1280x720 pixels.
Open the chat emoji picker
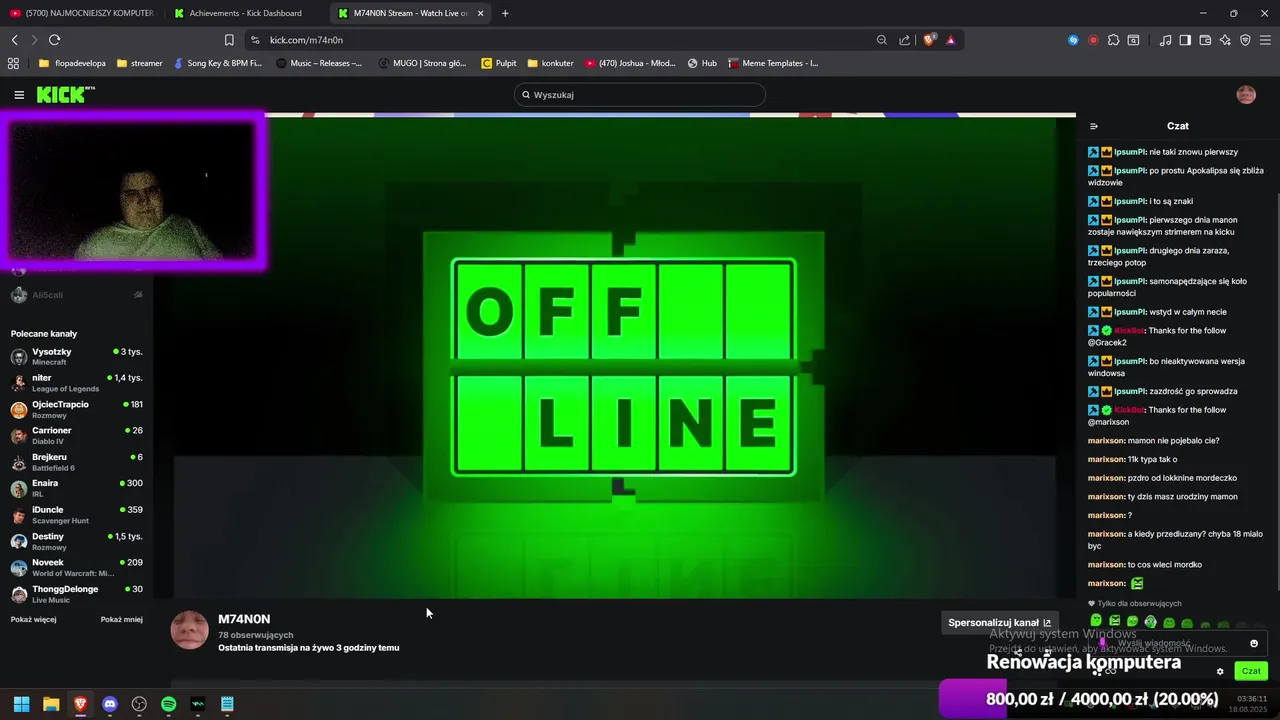pyautogui.click(x=1254, y=643)
